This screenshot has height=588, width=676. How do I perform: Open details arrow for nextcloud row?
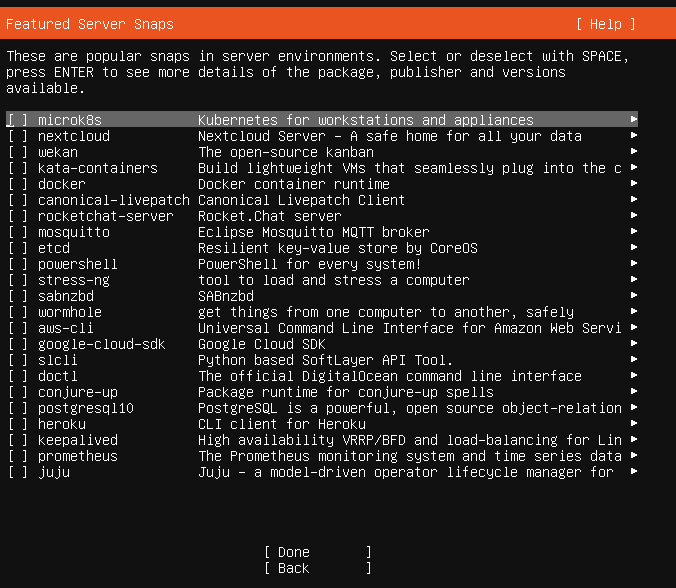pyautogui.click(x=633, y=135)
